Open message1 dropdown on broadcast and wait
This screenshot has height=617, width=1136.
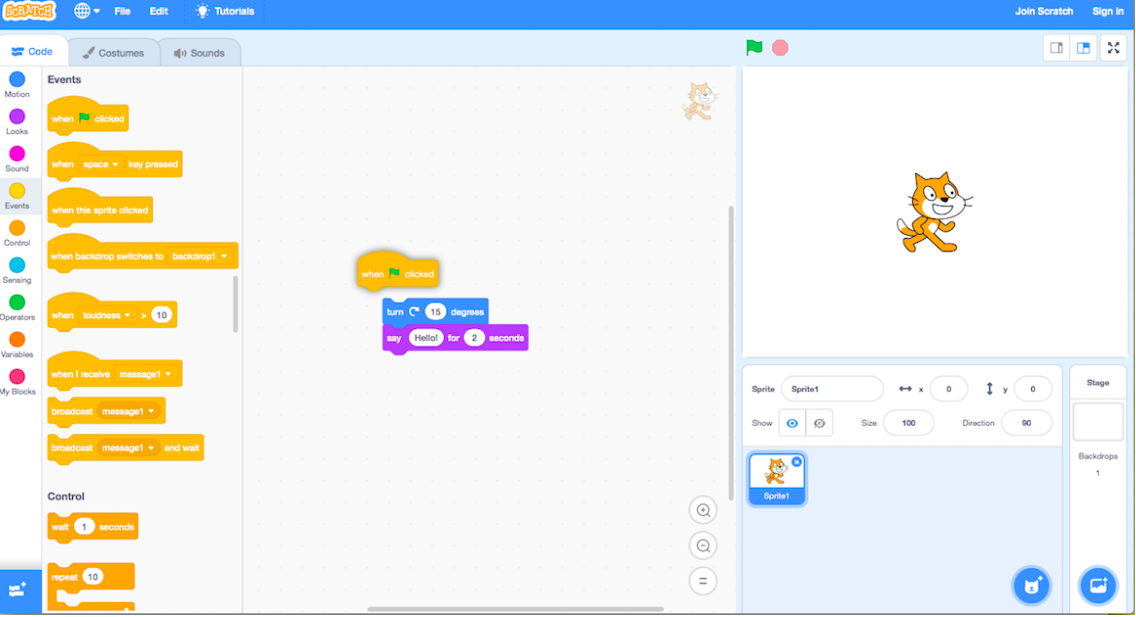point(128,448)
